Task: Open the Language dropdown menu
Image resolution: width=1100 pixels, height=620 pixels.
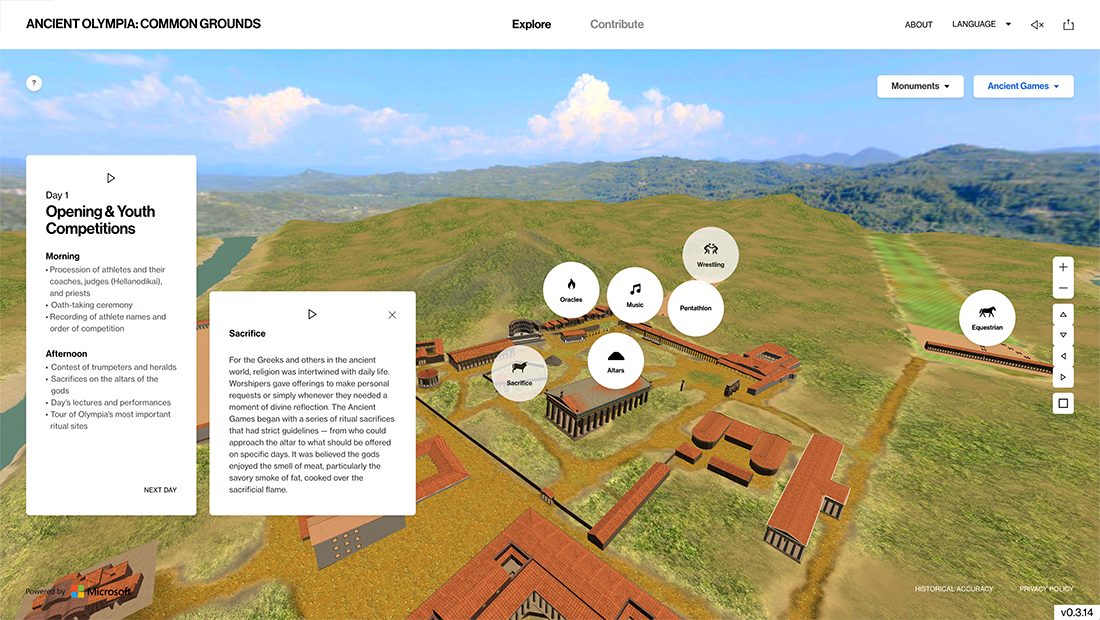Action: 981,25
